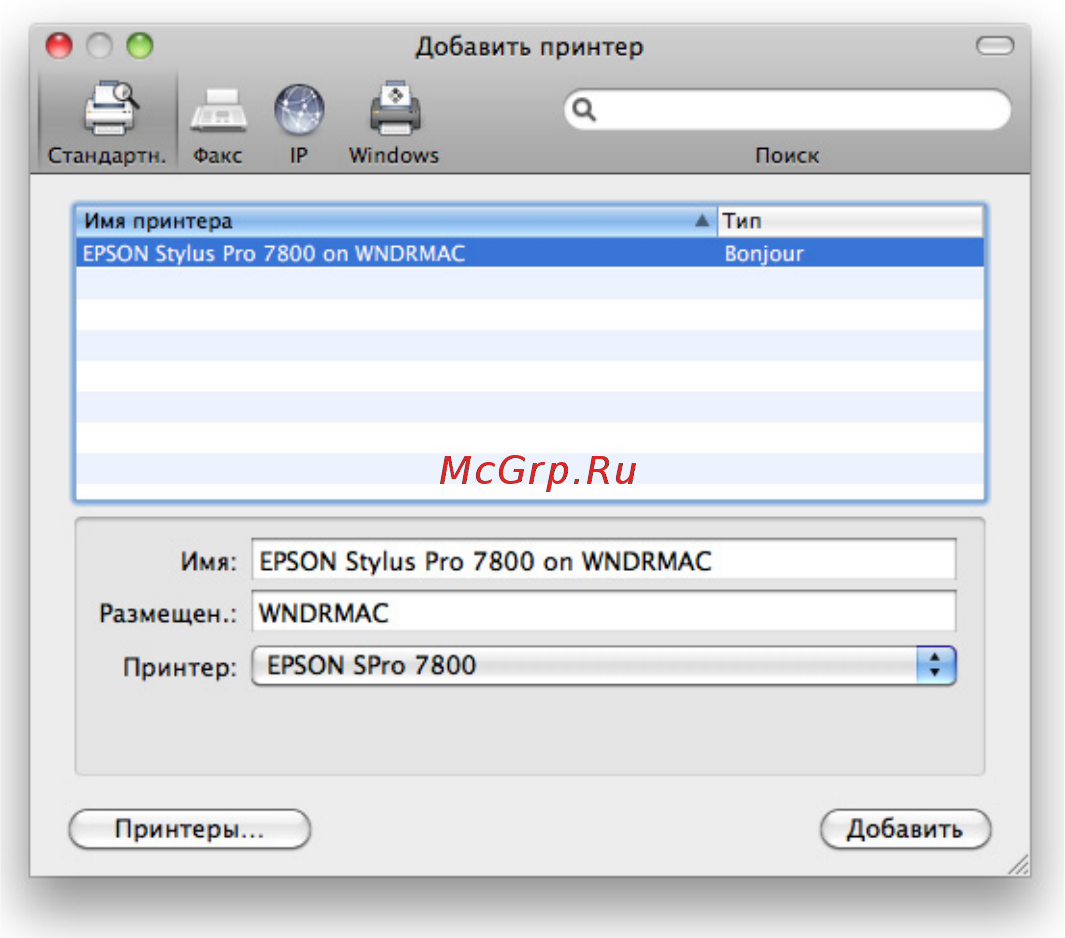
Task: Zoom window with the green button
Action: tap(140, 46)
